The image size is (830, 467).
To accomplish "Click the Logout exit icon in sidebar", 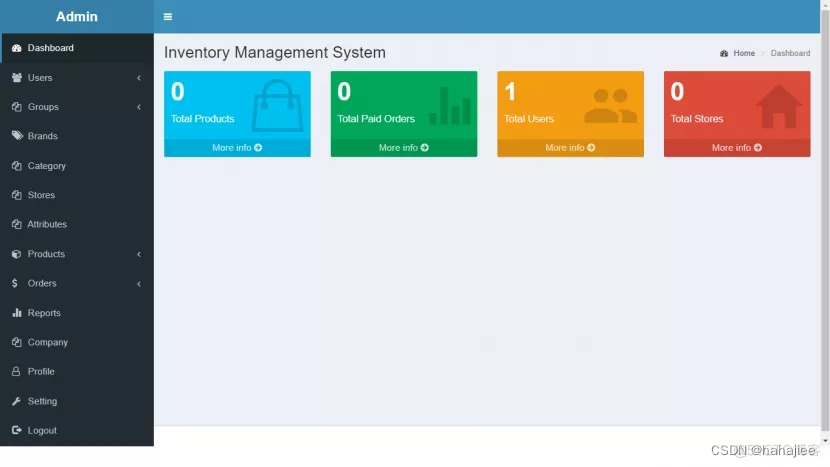I will (17, 430).
